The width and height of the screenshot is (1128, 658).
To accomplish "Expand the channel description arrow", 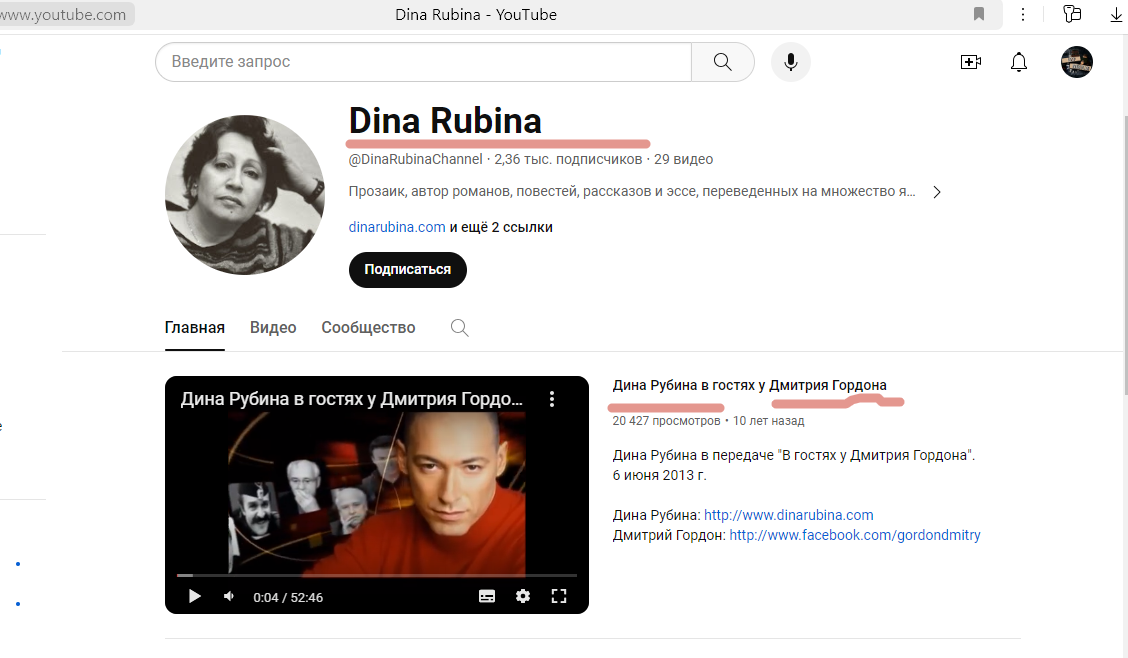I will click(937, 192).
